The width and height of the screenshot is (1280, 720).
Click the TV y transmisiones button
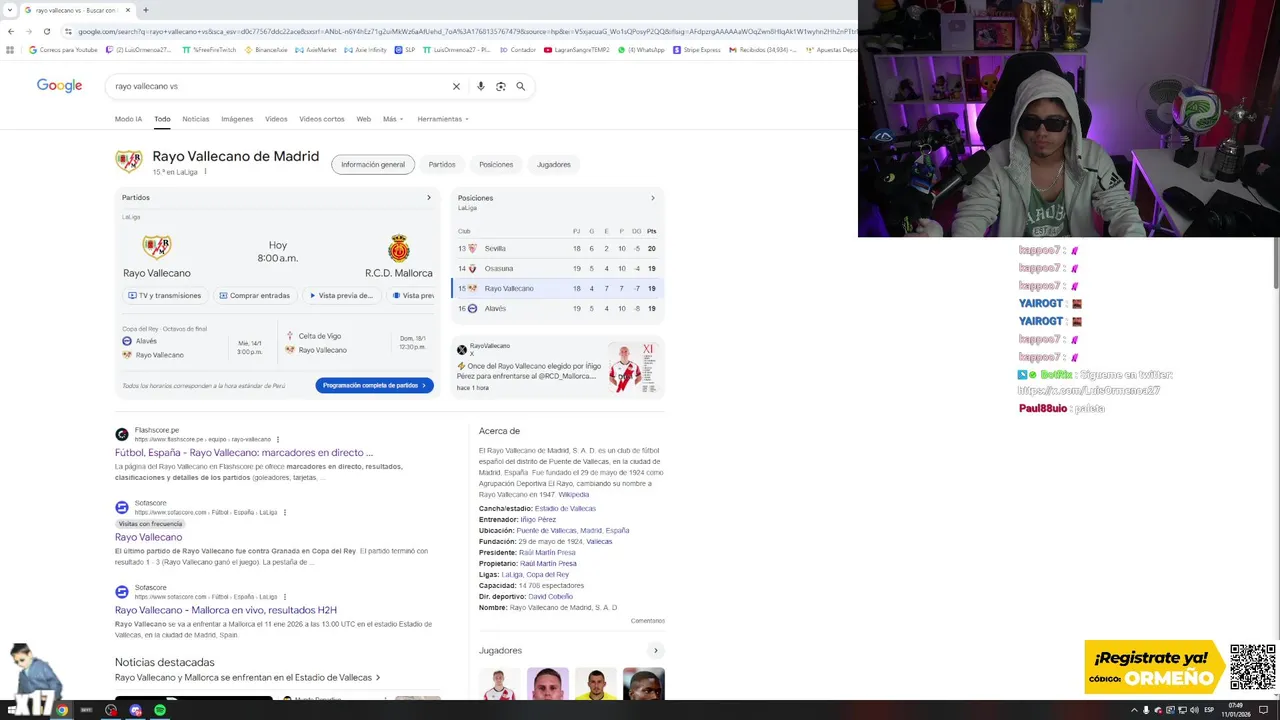coord(165,295)
